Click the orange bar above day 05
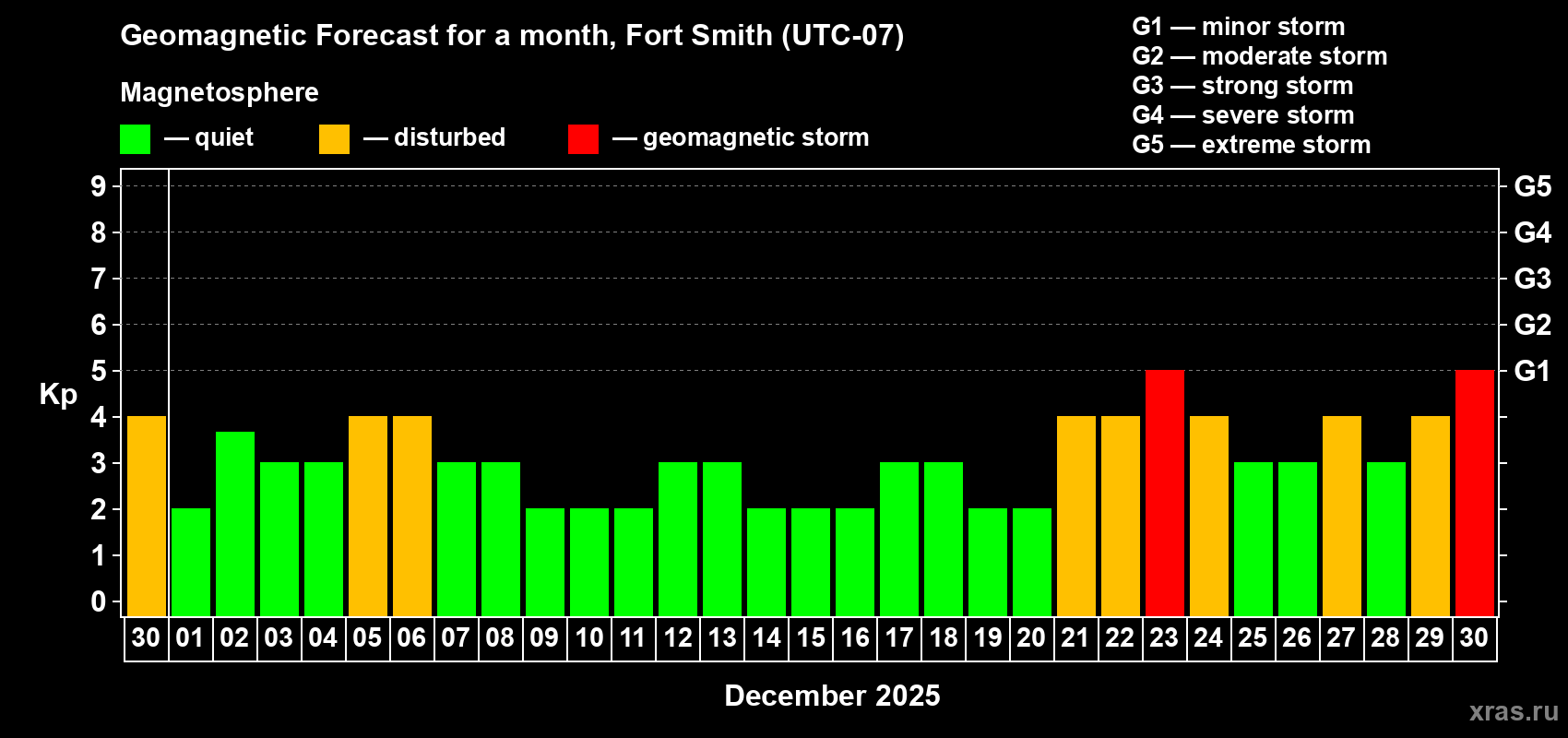The width and height of the screenshot is (1568, 738). (368, 516)
